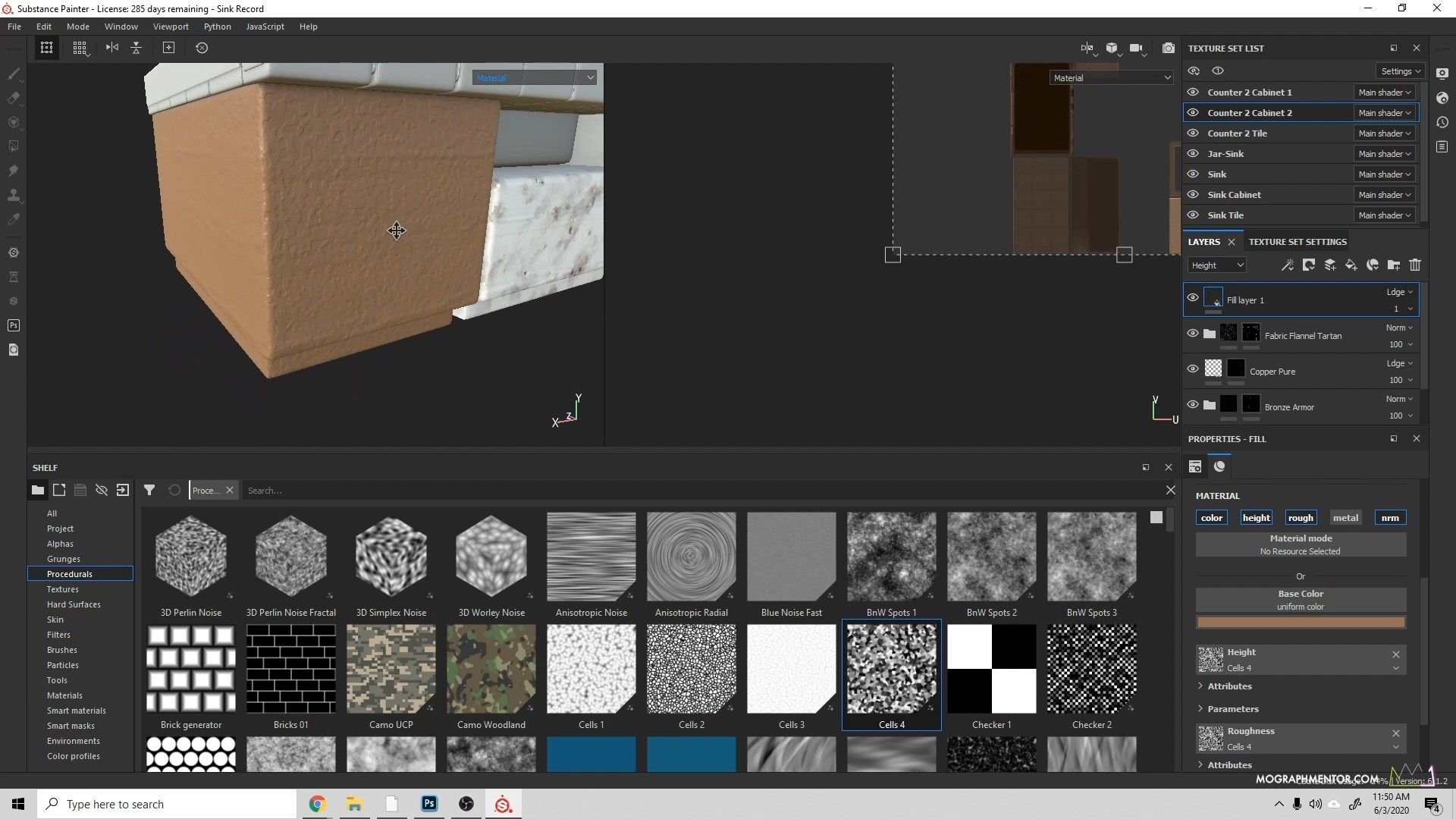Toggle visibility of Sink Cabinet texture set

click(1193, 194)
